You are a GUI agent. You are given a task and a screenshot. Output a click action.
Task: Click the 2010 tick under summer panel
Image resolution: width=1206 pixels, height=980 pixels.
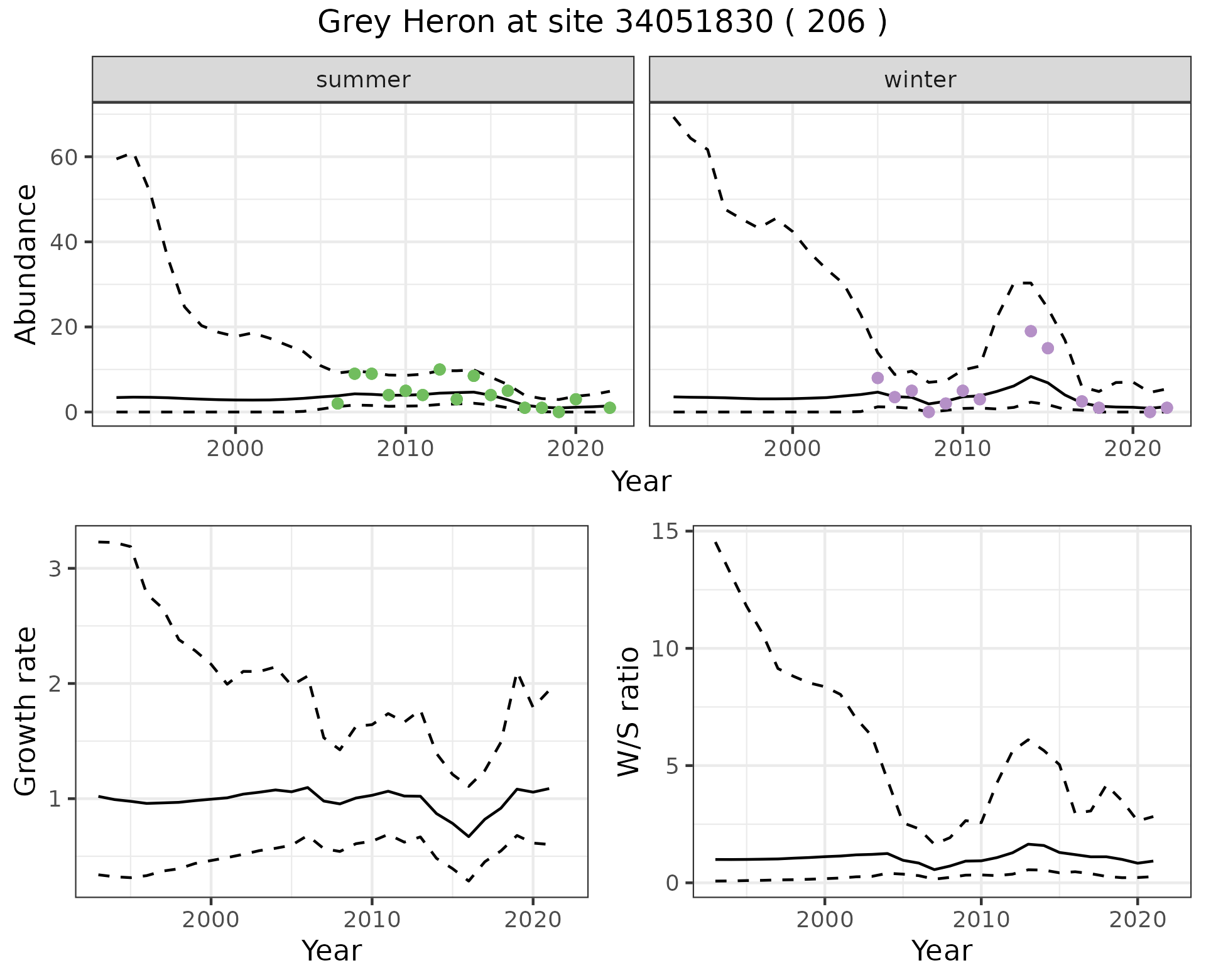(x=405, y=449)
